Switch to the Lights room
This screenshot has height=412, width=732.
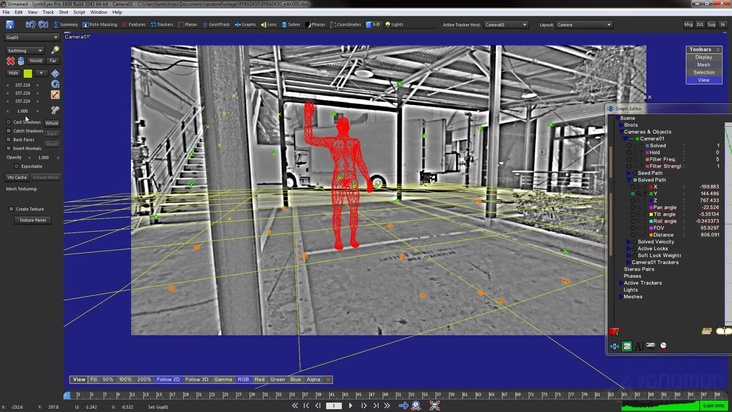pyautogui.click(x=394, y=23)
